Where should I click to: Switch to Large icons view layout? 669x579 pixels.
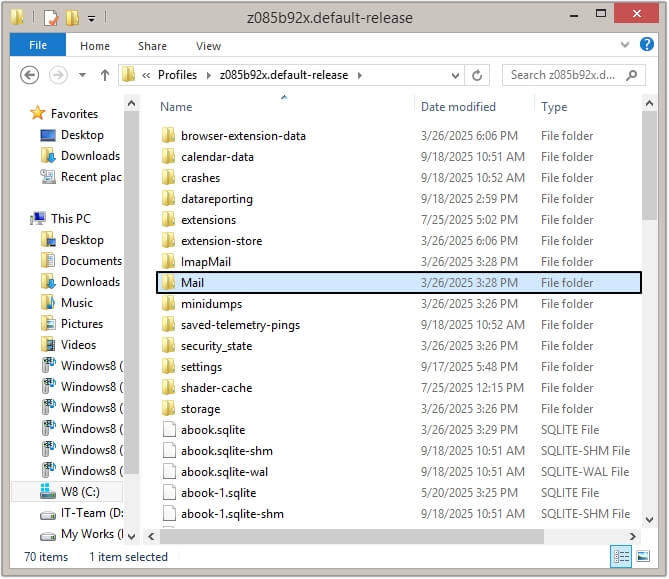[641, 557]
